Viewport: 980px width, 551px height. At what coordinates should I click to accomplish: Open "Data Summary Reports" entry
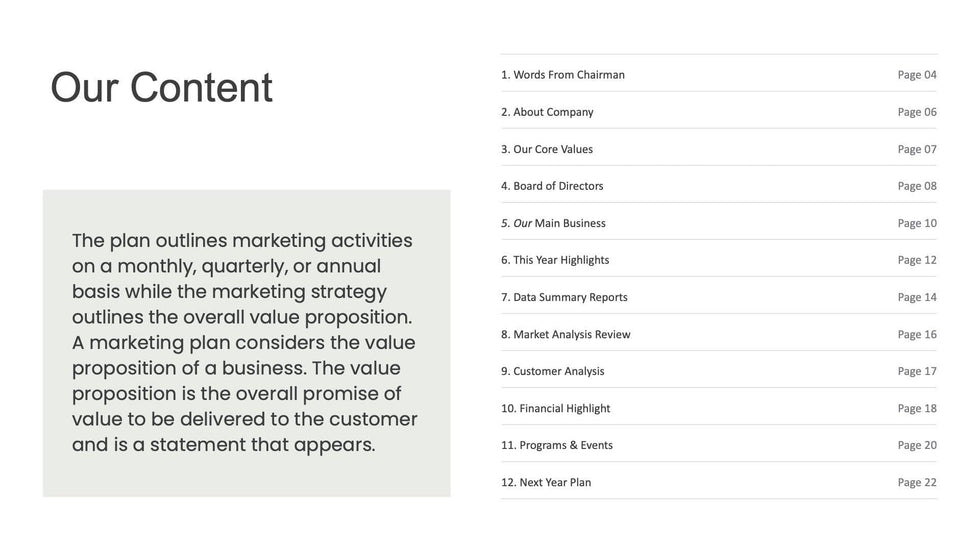[564, 297]
